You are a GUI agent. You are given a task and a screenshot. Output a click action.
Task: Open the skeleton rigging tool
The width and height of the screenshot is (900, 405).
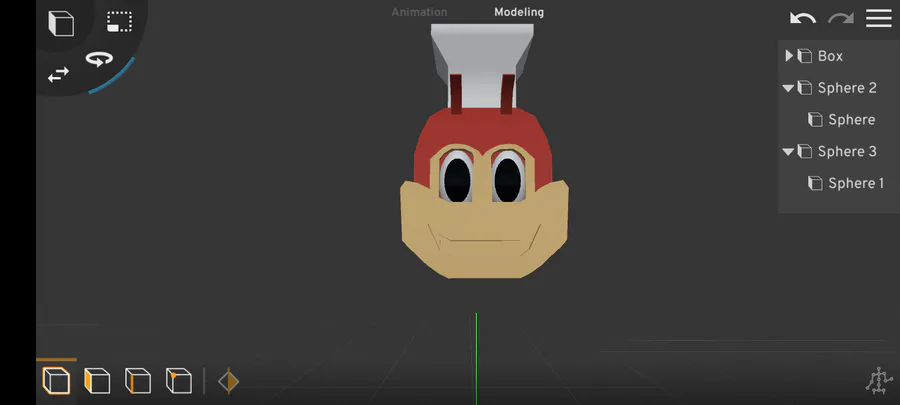(879, 381)
